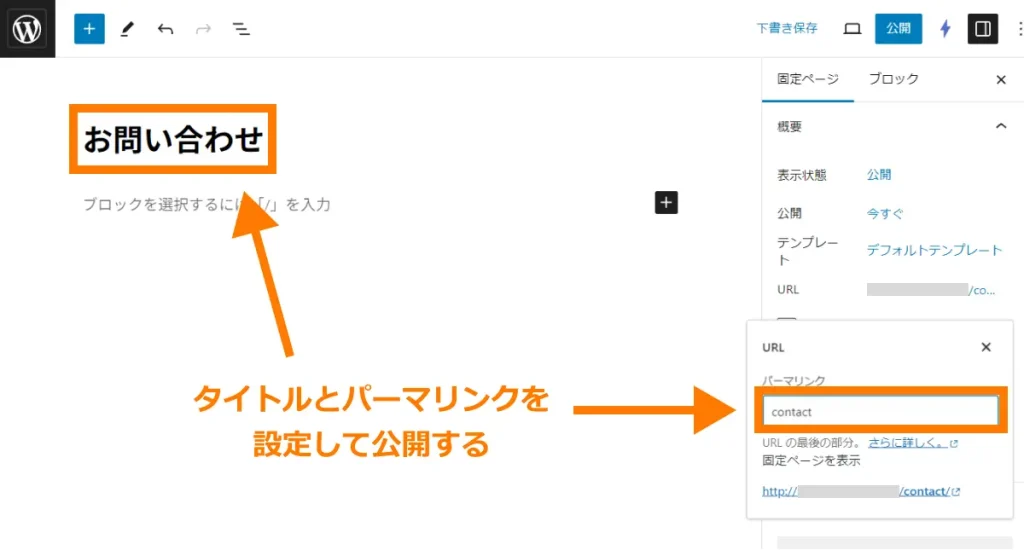Select the pencil Tools icon
This screenshot has height=550, width=1024.
127,29
